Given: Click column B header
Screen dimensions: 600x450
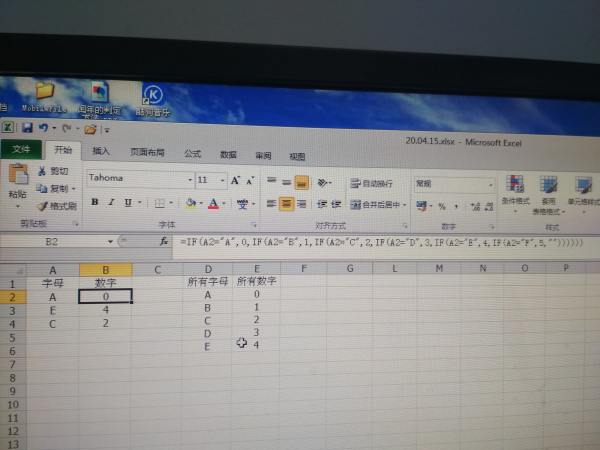Looking at the screenshot, I should click(106, 270).
